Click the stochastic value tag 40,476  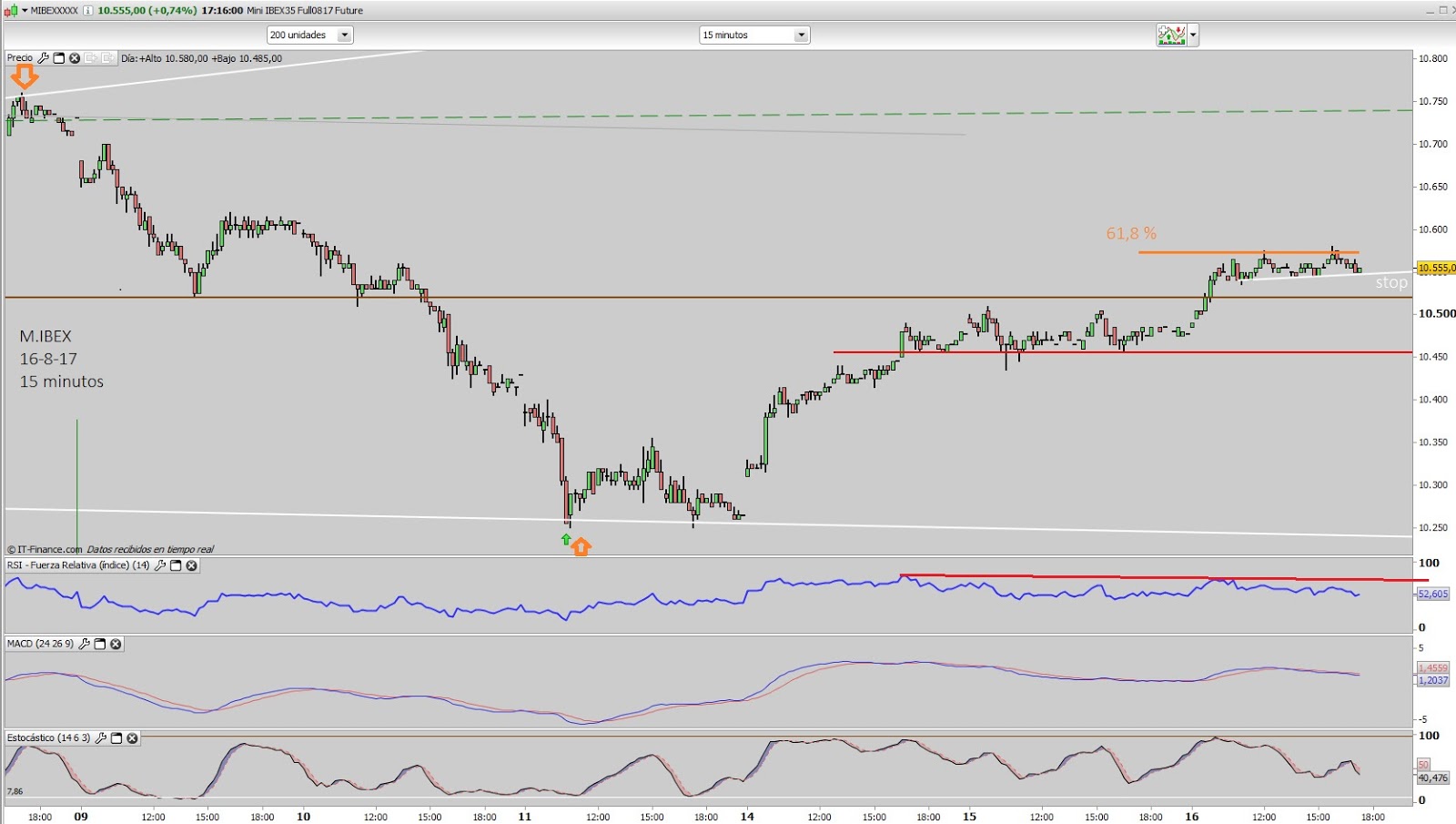point(1433,778)
